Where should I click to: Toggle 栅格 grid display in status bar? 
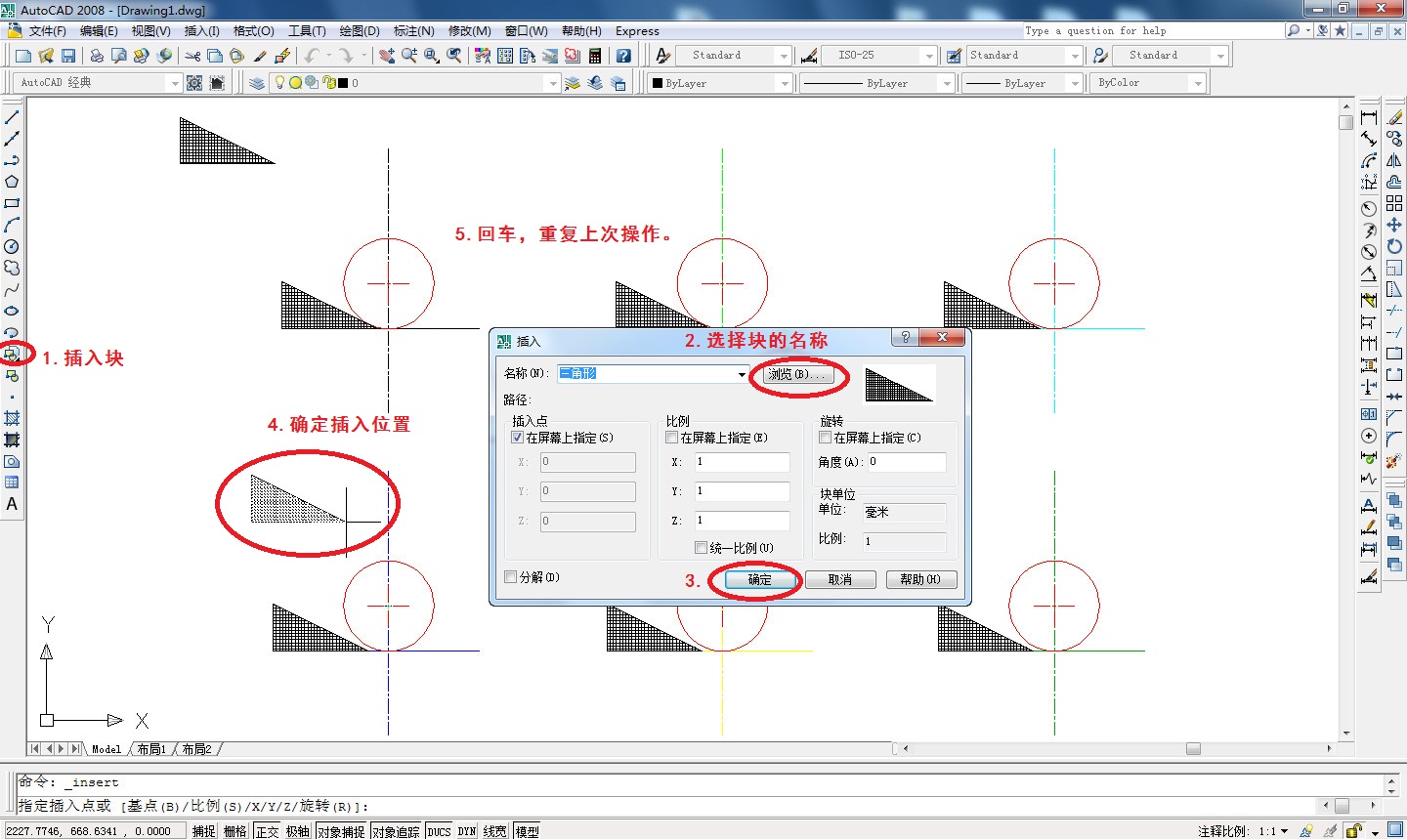pos(235,831)
